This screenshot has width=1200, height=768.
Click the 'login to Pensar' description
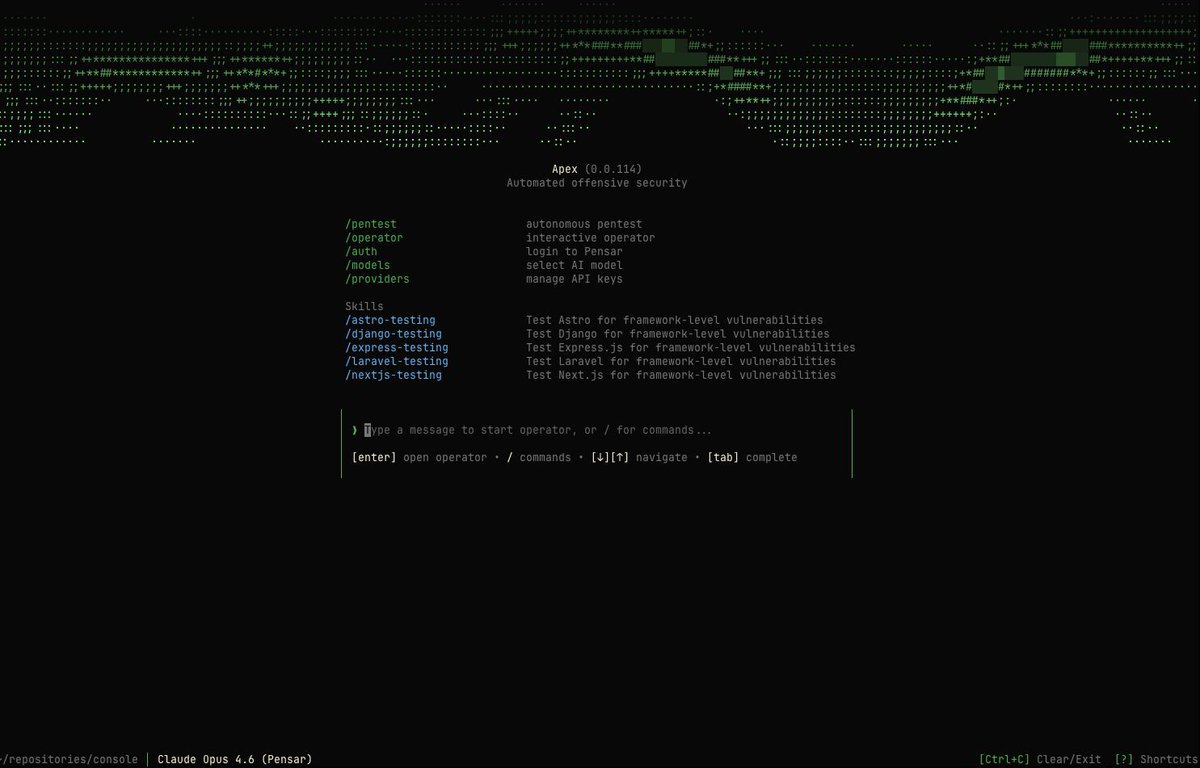tap(574, 252)
